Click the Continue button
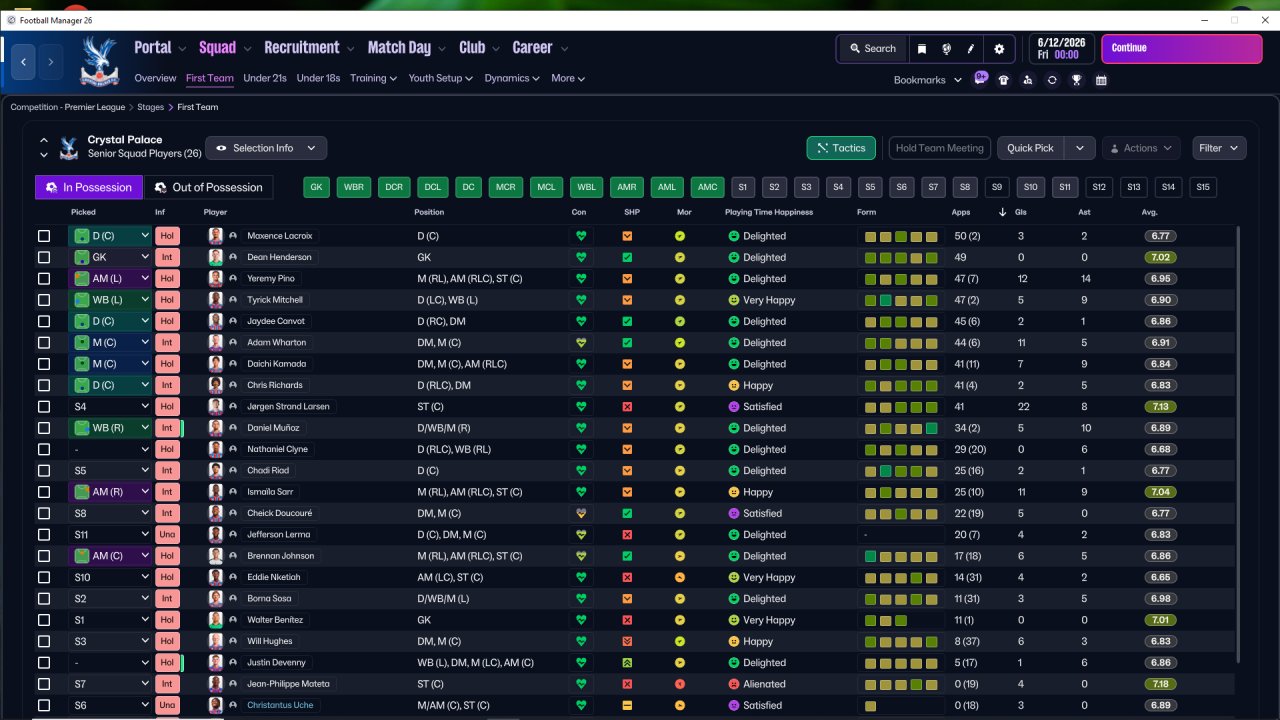Viewport: 1280px width, 720px height. click(x=1181, y=48)
